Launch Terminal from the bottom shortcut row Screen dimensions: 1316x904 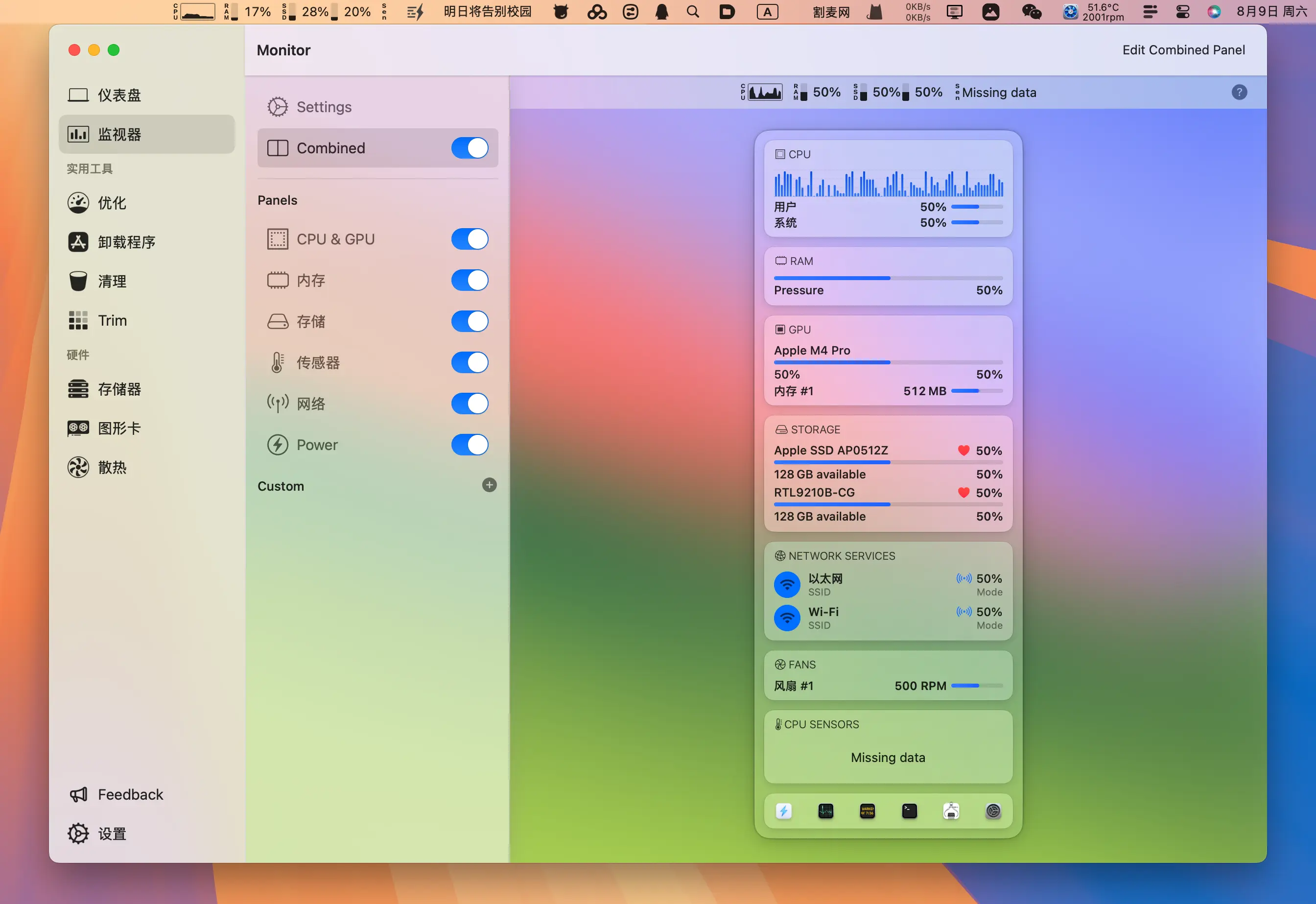pyautogui.click(x=909, y=811)
